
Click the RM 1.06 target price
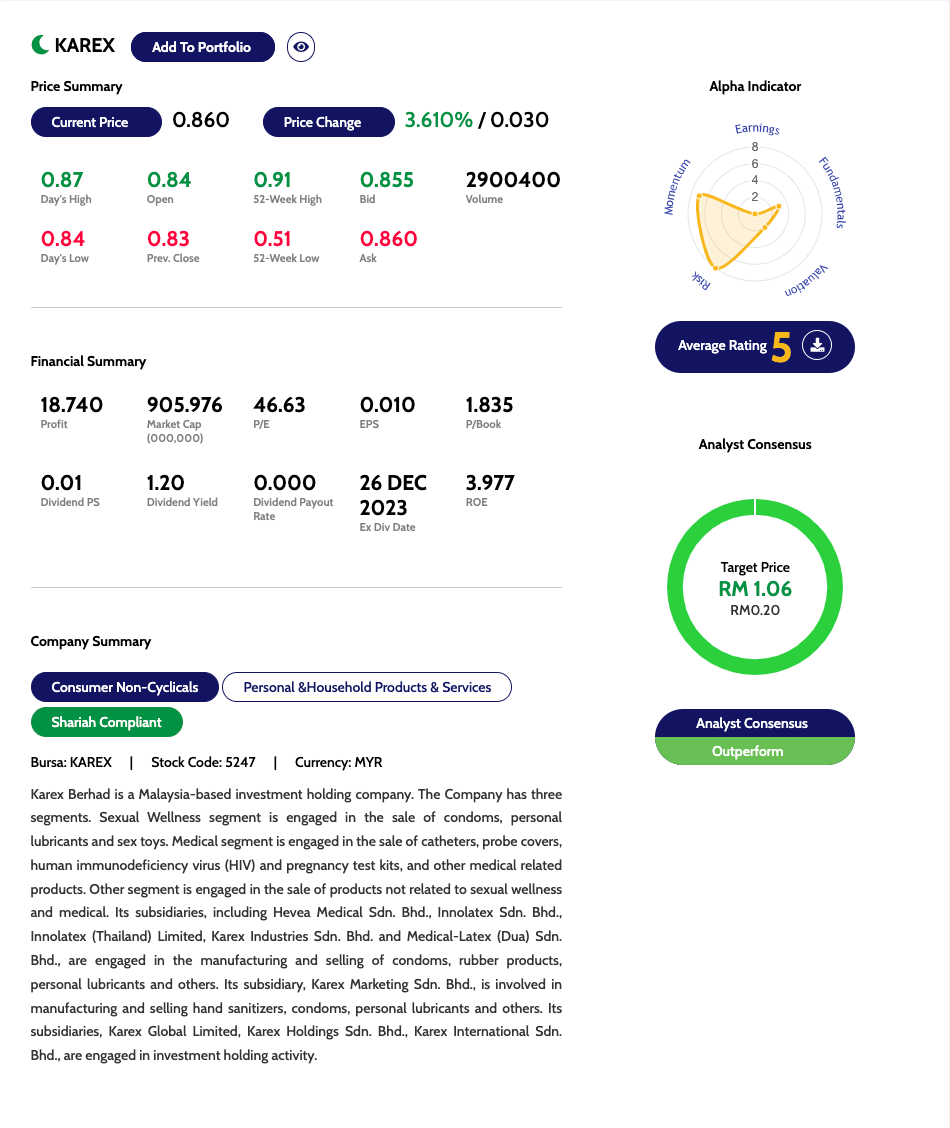point(755,589)
